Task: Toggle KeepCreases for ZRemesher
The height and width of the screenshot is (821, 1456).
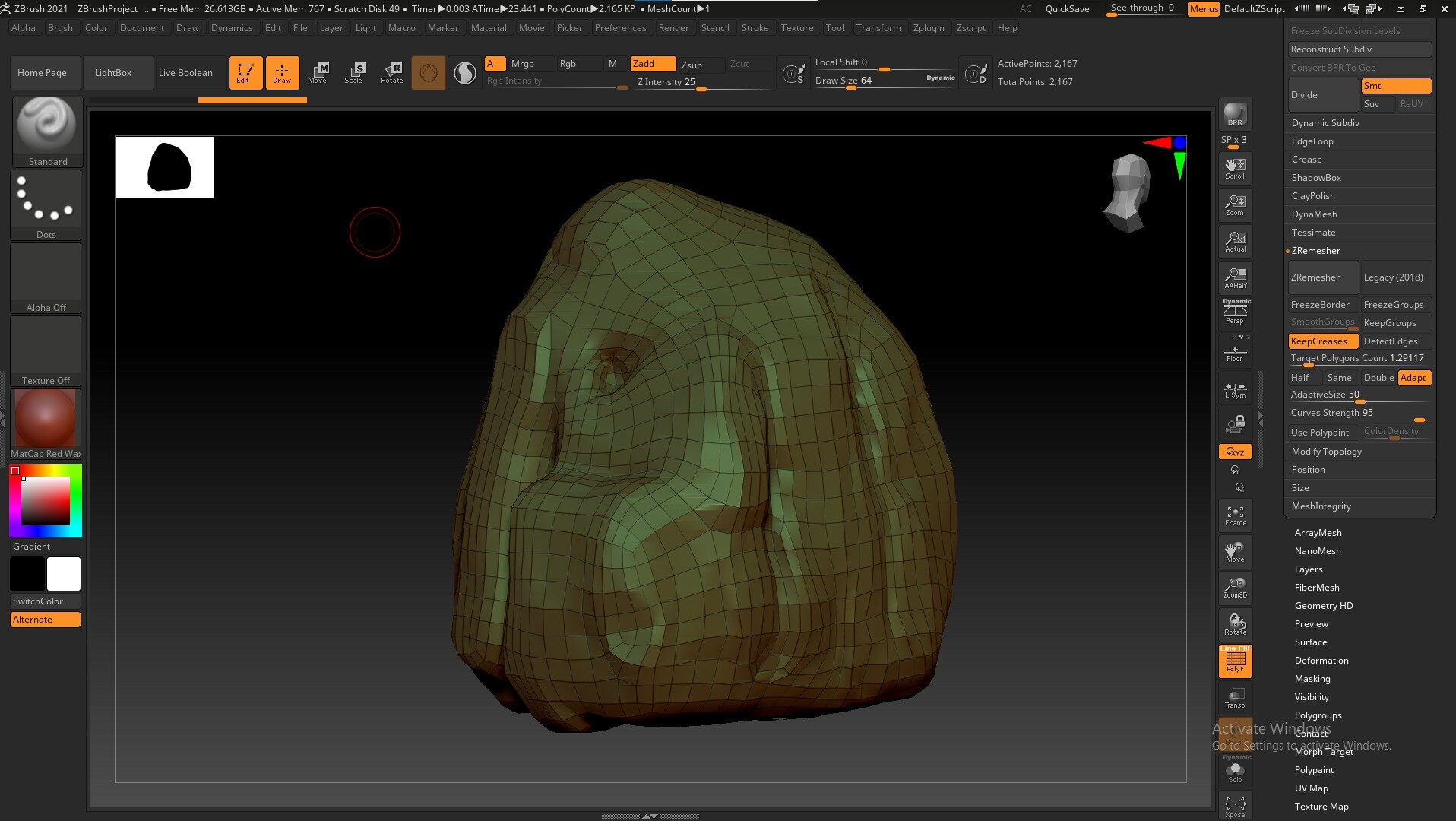Action: click(x=1322, y=341)
